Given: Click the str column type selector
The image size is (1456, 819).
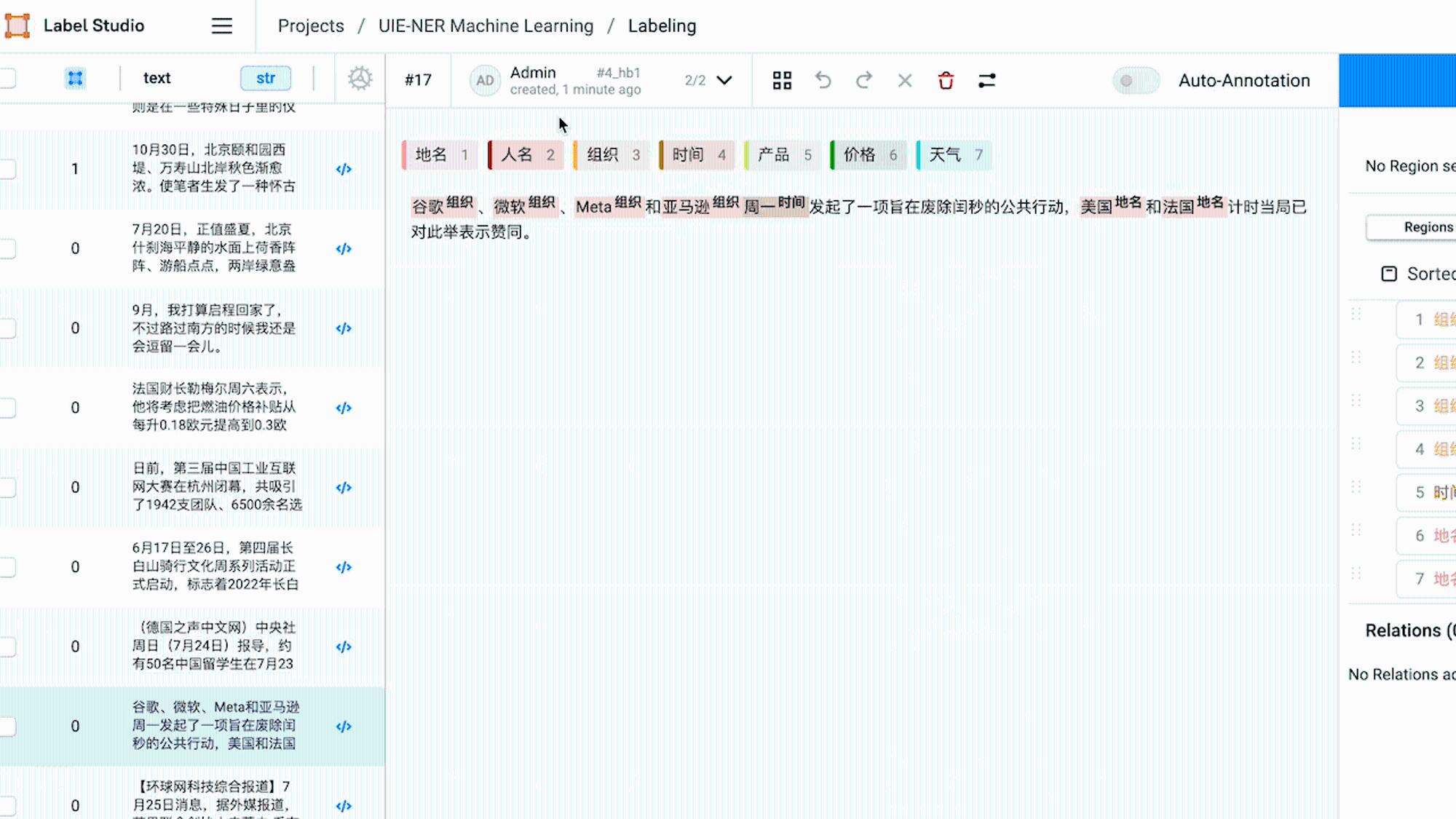Looking at the screenshot, I should tap(266, 78).
